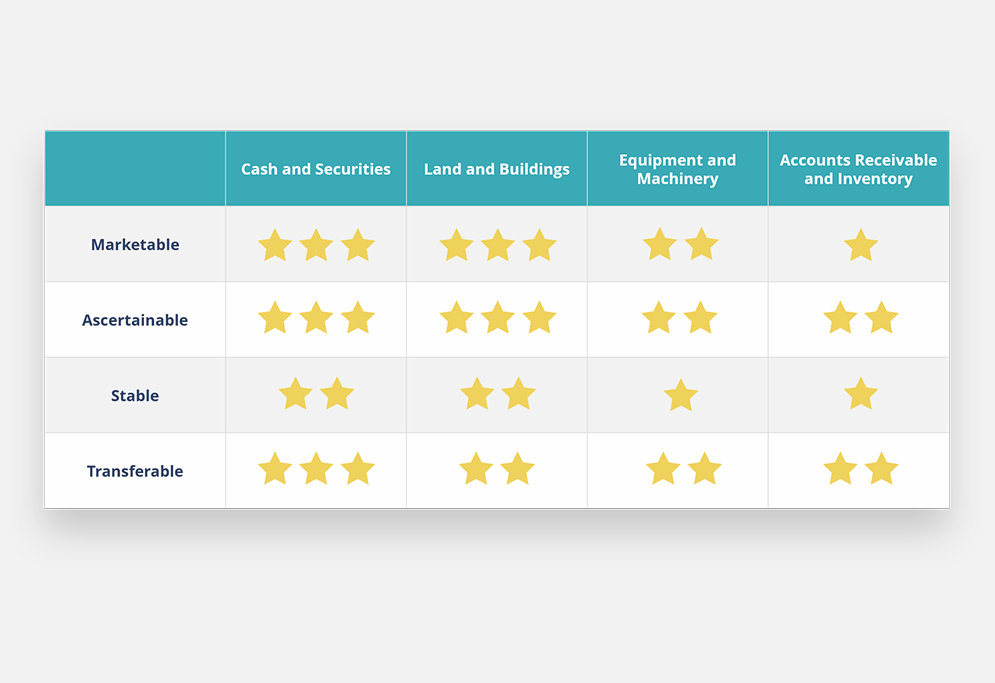
Task: Click the first Ascertainable star under Land and Buildings
Action: 456,318
